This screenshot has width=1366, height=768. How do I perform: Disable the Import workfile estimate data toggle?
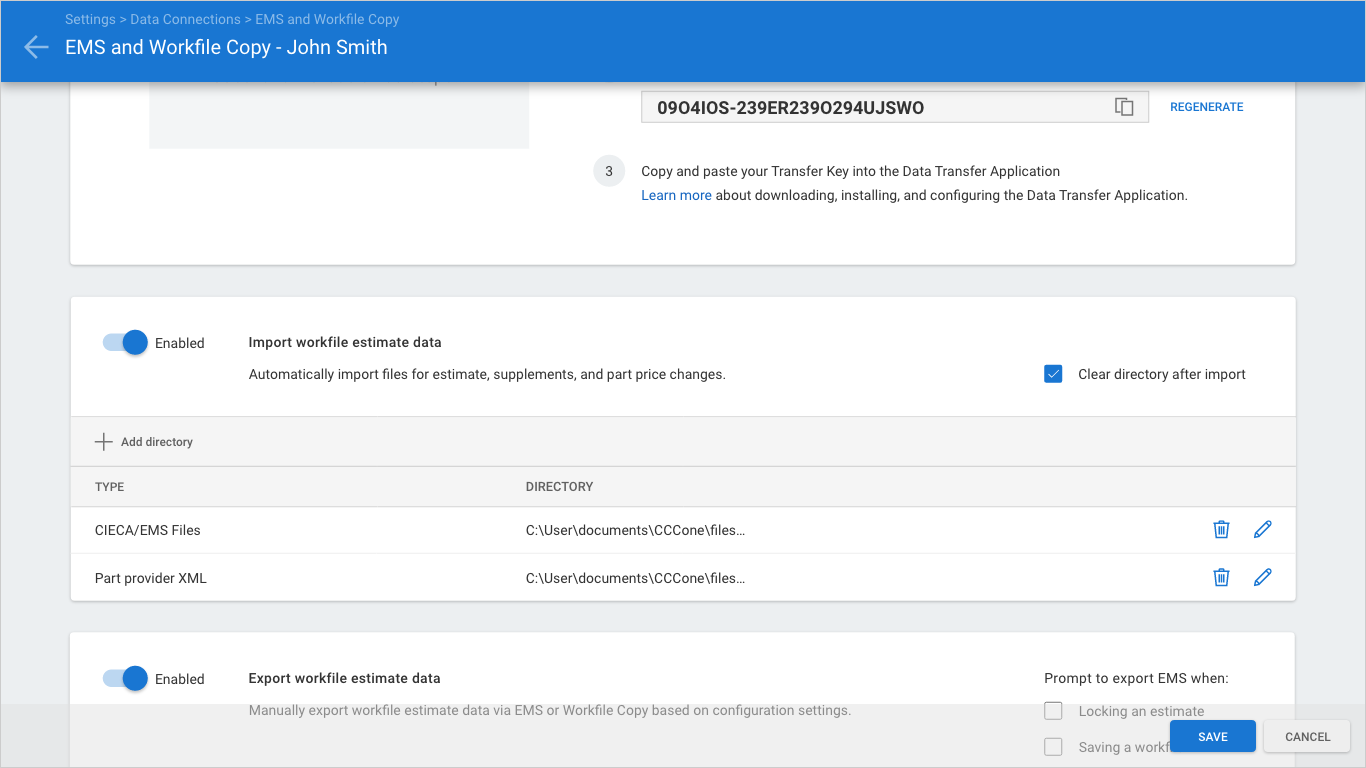[x=125, y=343]
